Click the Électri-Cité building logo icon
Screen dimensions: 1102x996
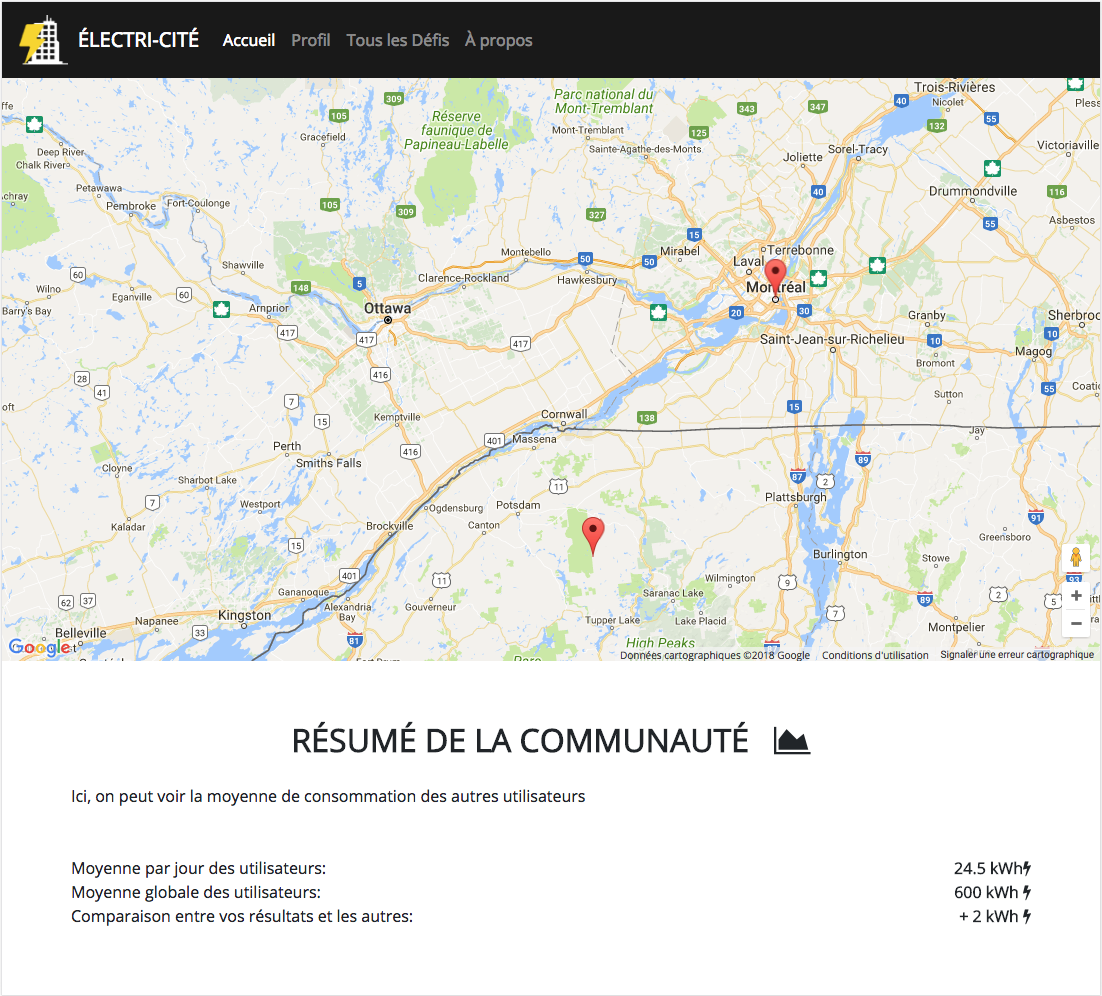coord(42,40)
